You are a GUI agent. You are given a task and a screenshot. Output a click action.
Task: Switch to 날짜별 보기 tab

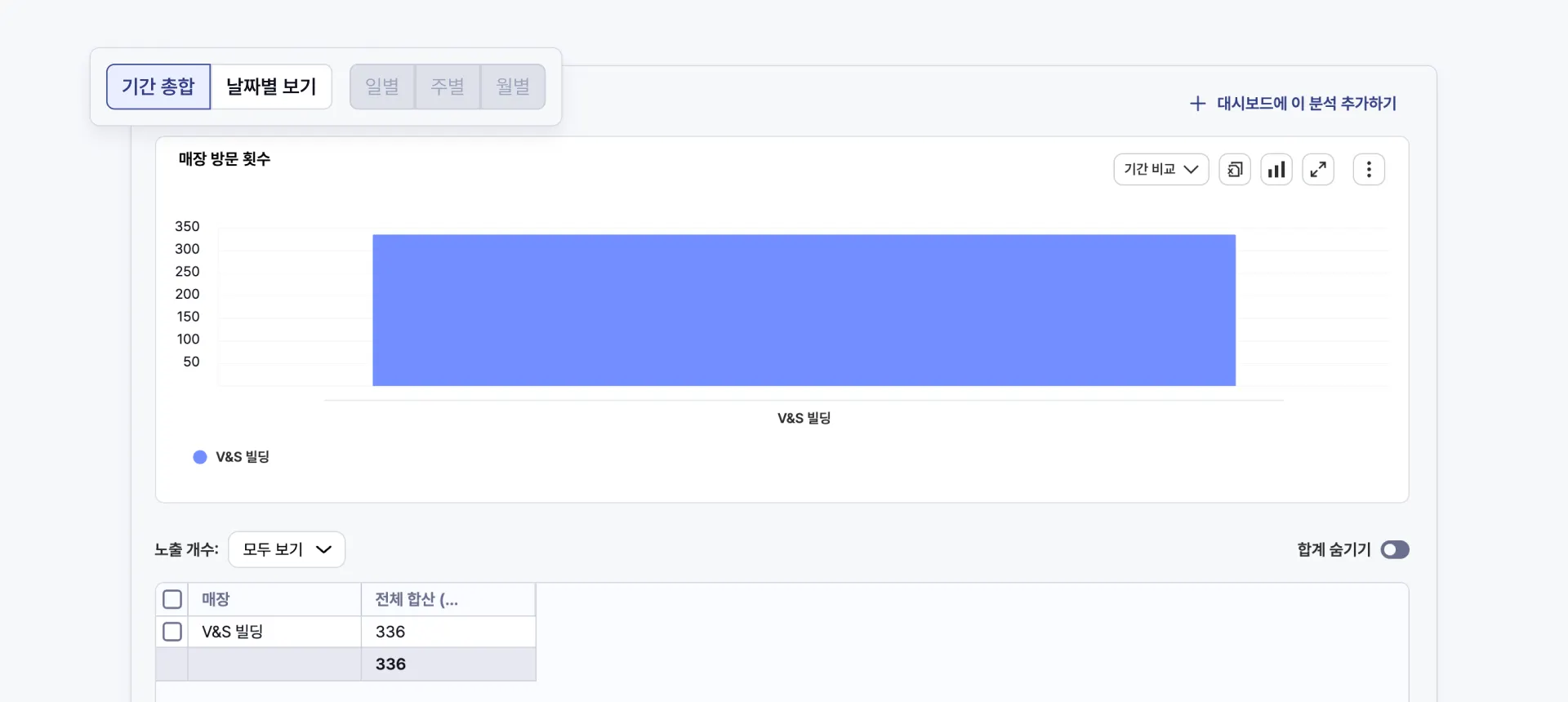pyautogui.click(x=271, y=87)
